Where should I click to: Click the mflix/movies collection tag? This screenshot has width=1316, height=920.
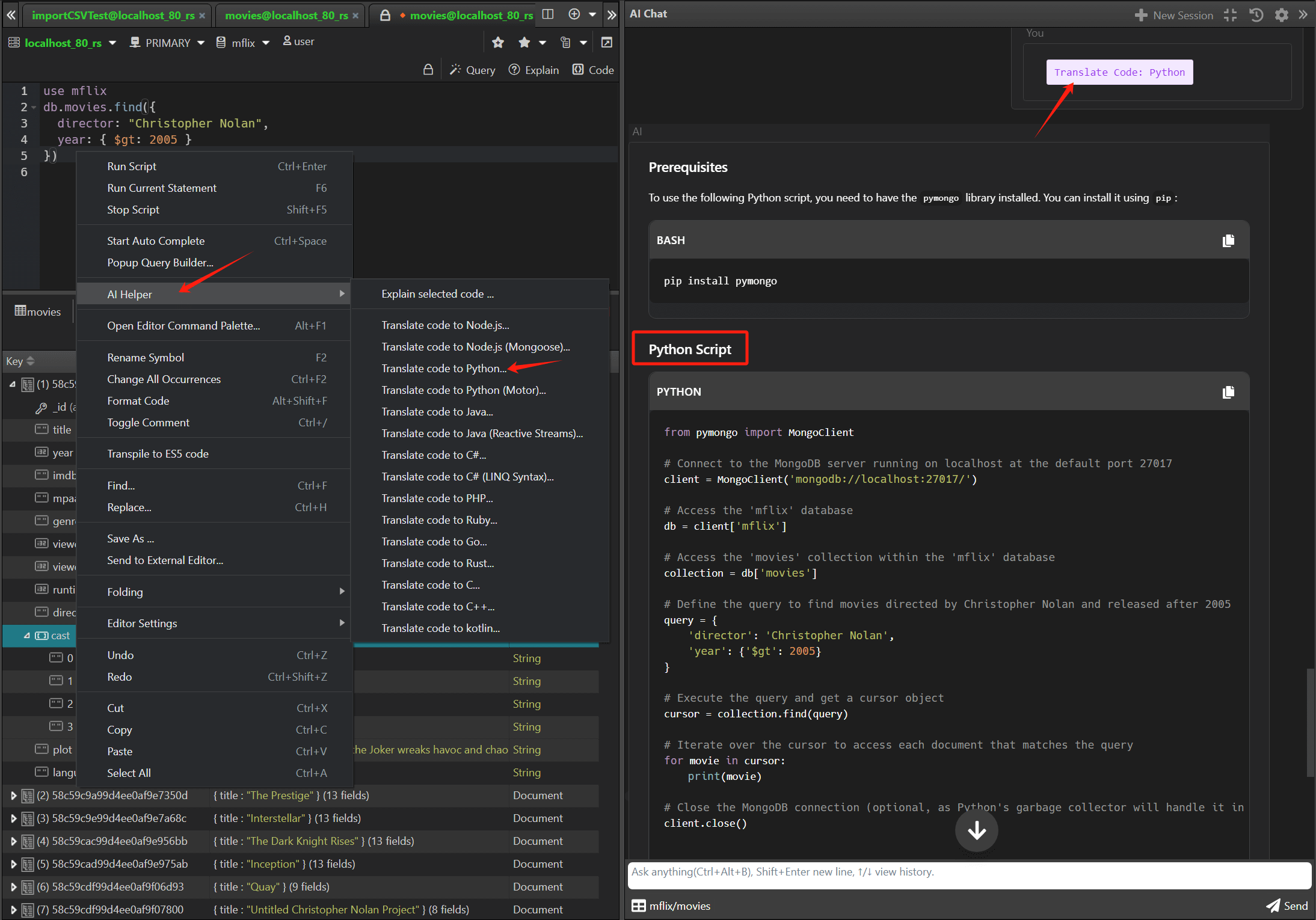coord(671,906)
